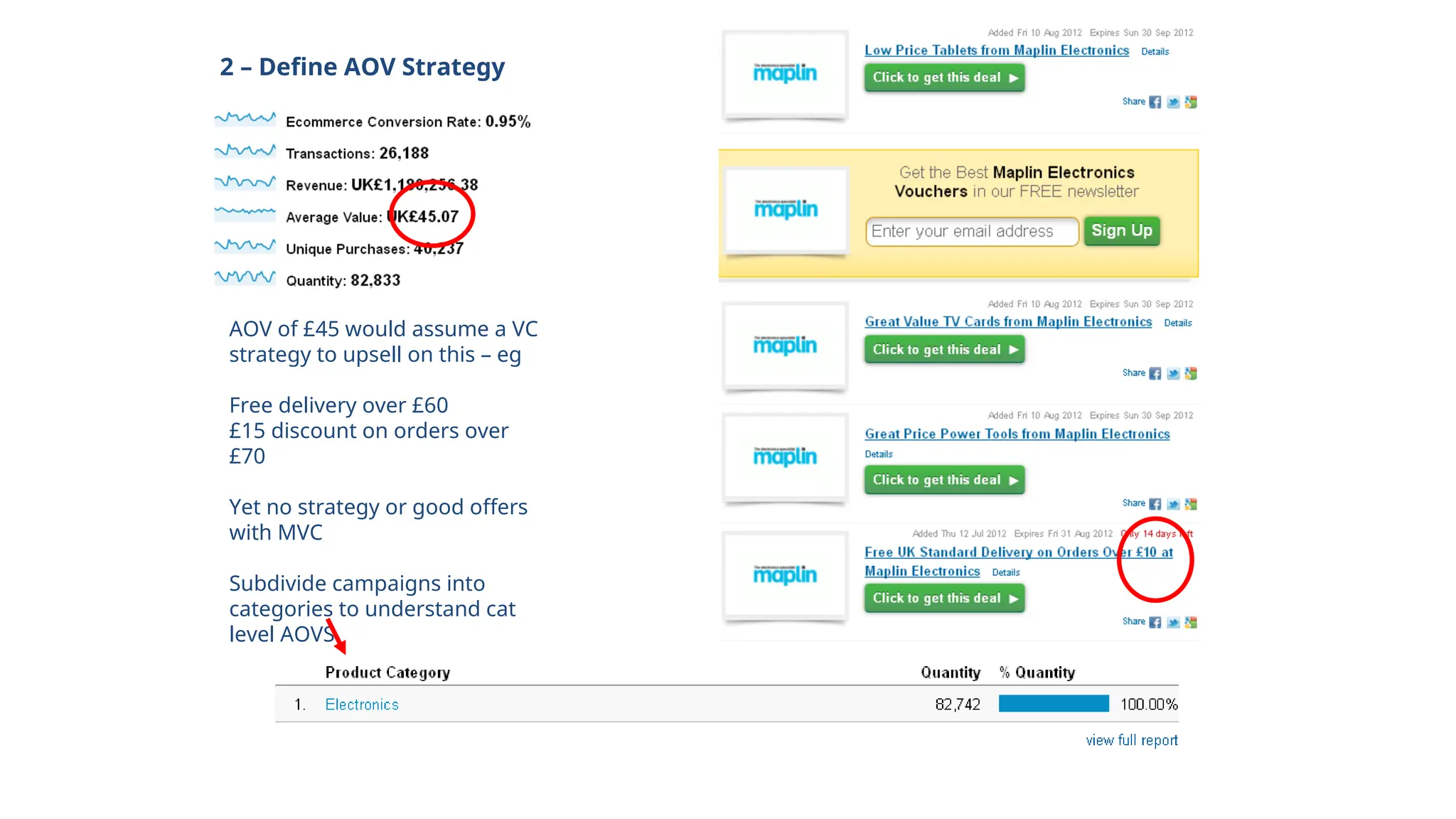Viewport: 1456px width, 819px height.
Task: Open the Revenue sparkline chart
Action: pos(245,182)
